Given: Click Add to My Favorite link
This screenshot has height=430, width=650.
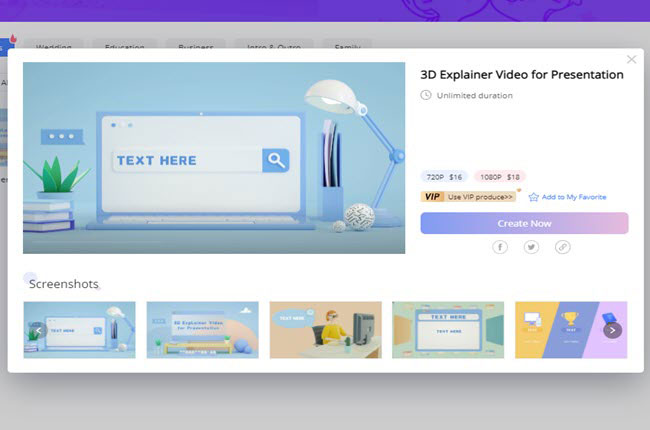Looking at the screenshot, I should pos(574,197).
